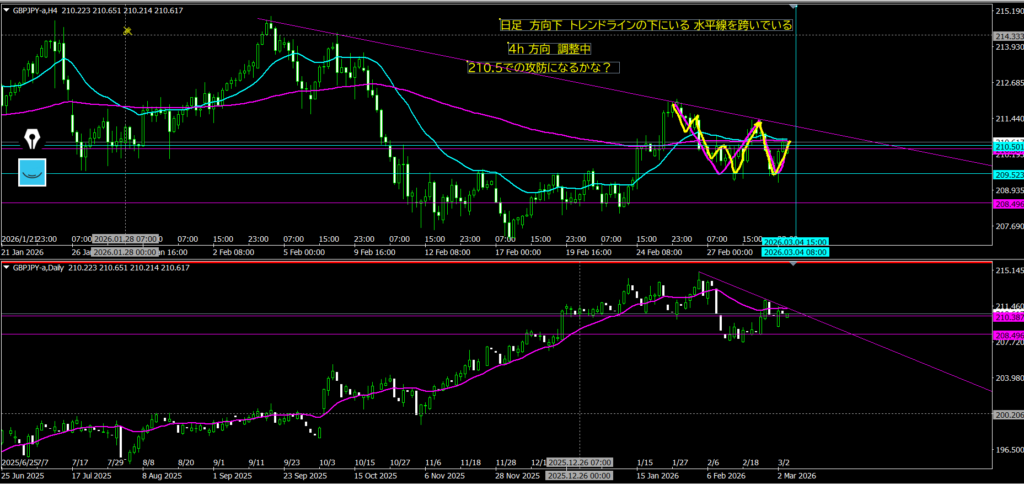Image resolution: width=1024 pixels, height=484 pixels.
Task: Click the cyan 209.523 price label
Action: point(1007,173)
